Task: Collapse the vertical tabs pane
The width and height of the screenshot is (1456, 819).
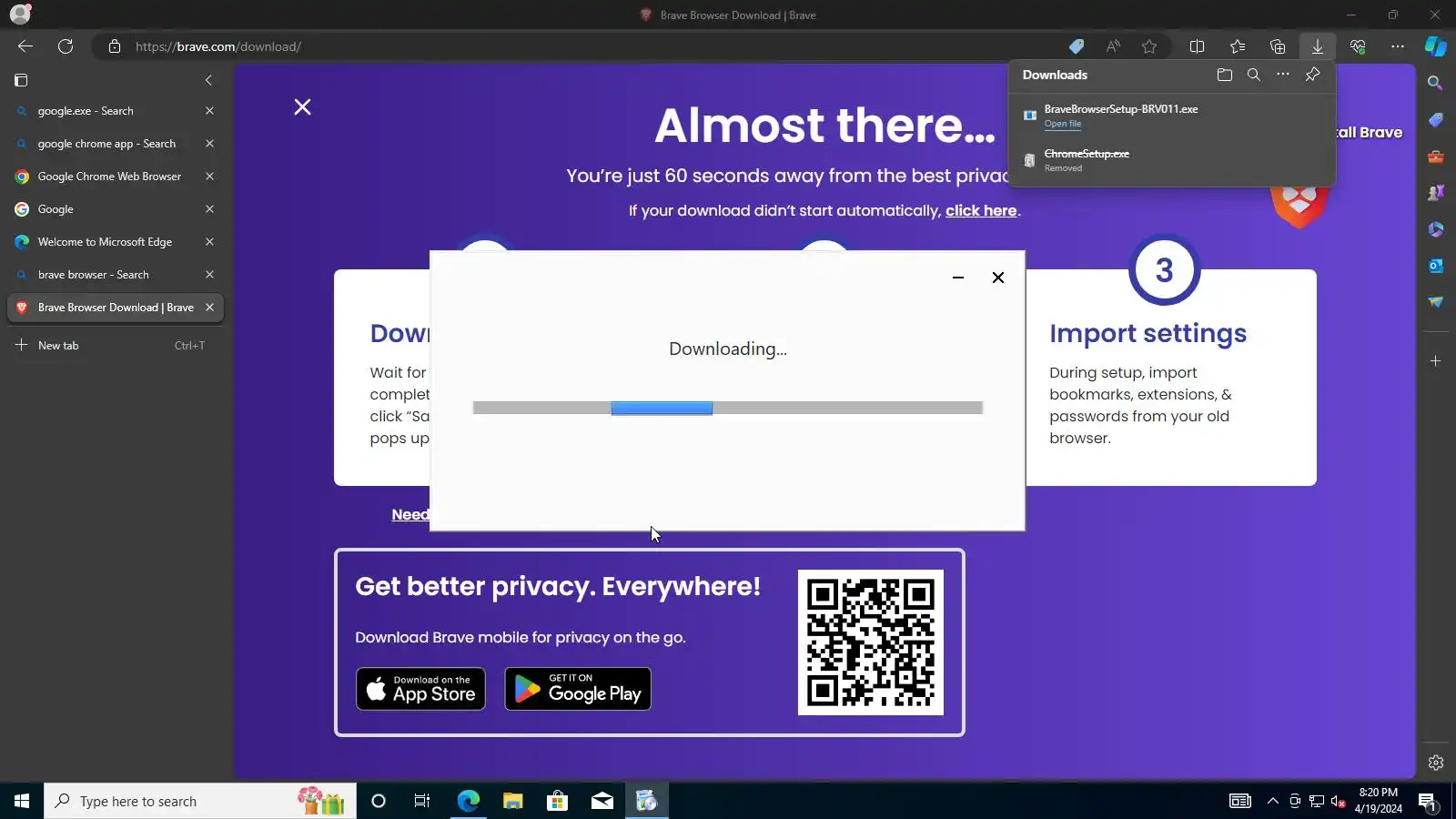Action: [x=208, y=80]
